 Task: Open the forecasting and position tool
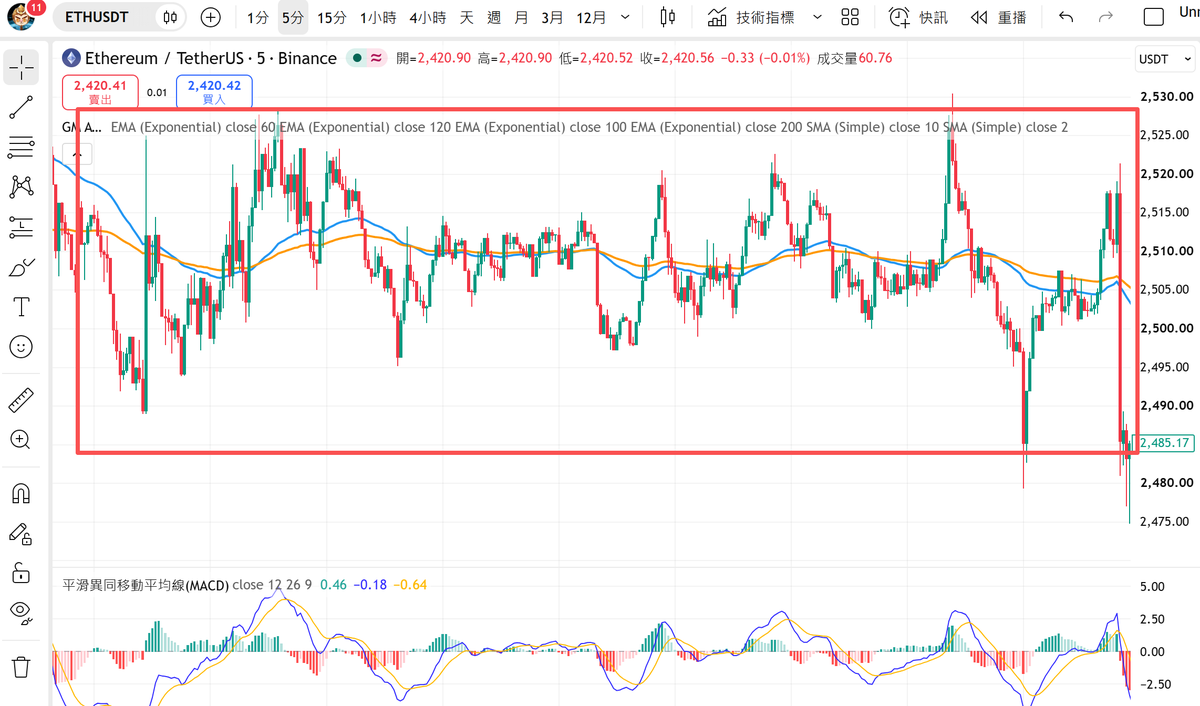point(21,226)
